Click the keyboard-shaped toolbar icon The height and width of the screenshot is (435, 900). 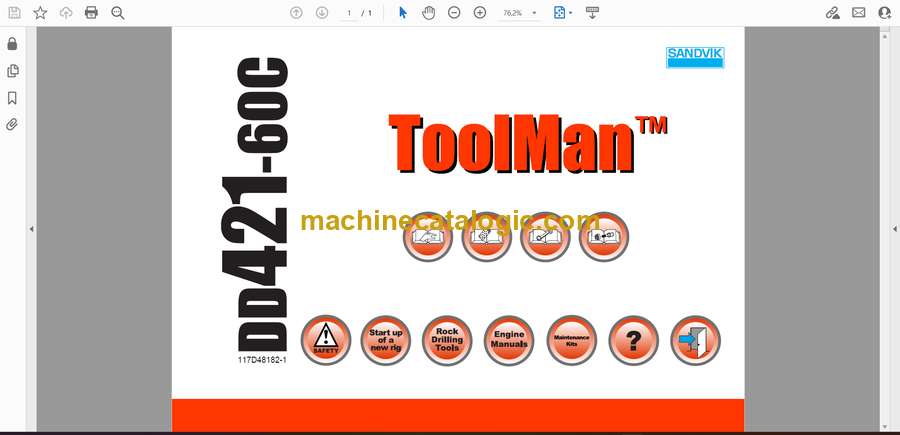pos(593,13)
